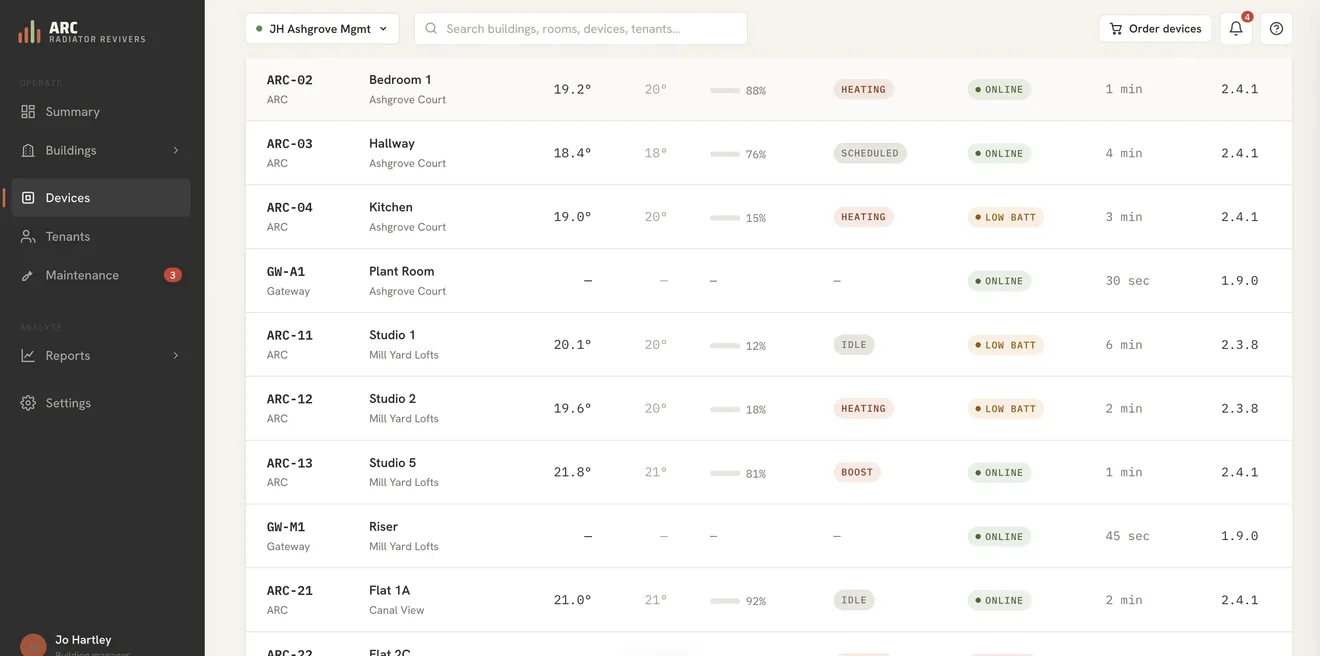Click firmware 1.9.0 in GW-M1 row
Image resolution: width=1320 pixels, height=656 pixels.
coord(1240,536)
